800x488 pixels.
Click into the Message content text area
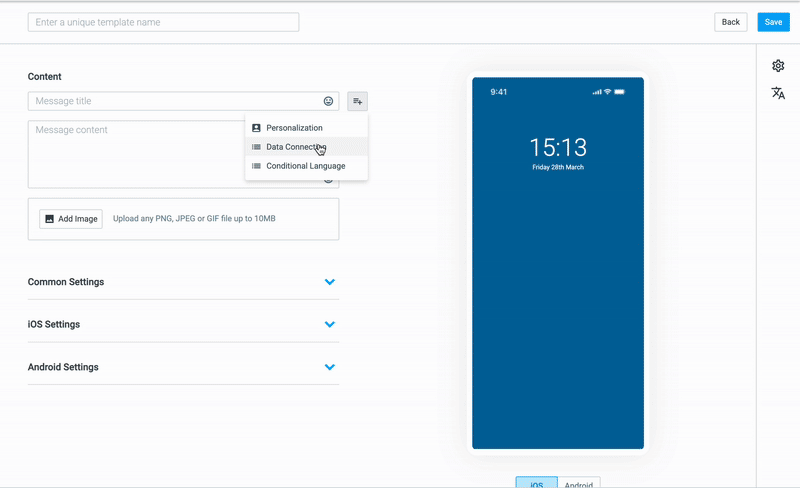coord(136,154)
